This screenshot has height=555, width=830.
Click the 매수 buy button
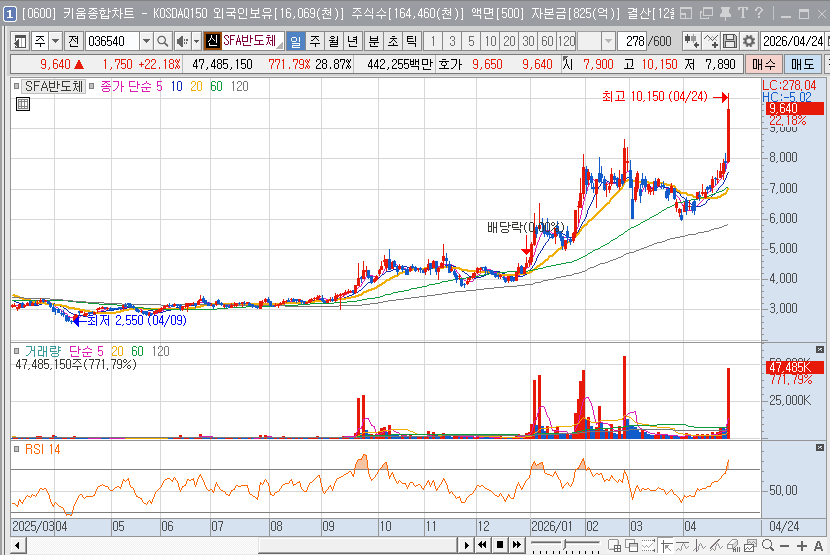coord(763,65)
